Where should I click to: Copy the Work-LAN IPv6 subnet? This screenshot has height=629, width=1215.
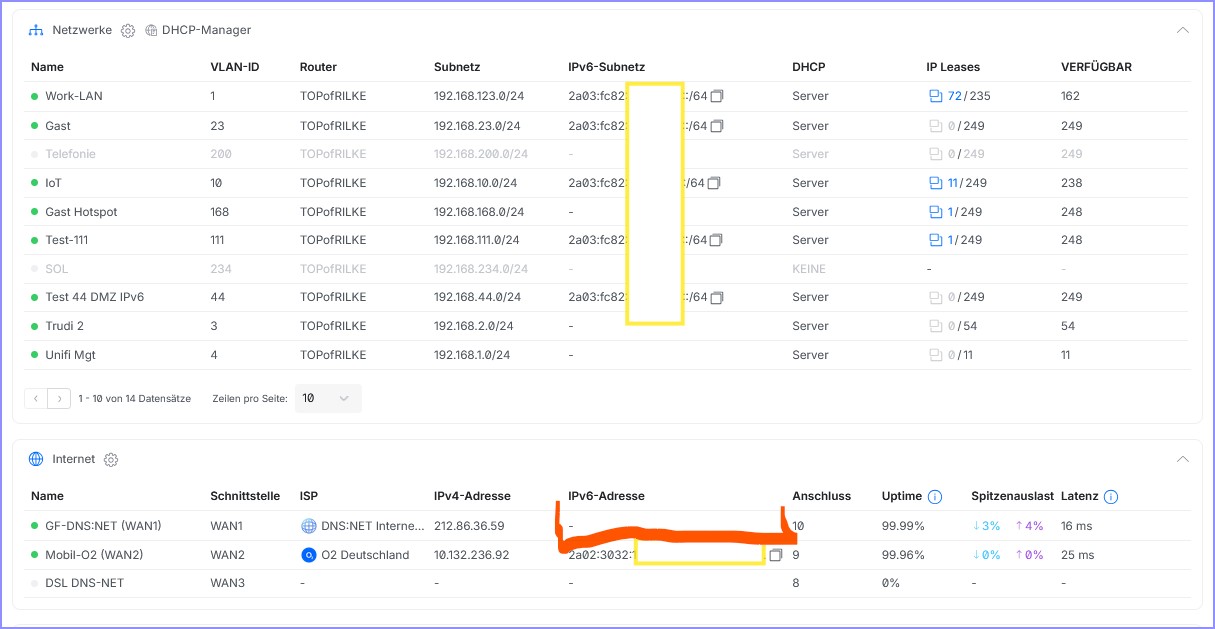tap(717, 97)
